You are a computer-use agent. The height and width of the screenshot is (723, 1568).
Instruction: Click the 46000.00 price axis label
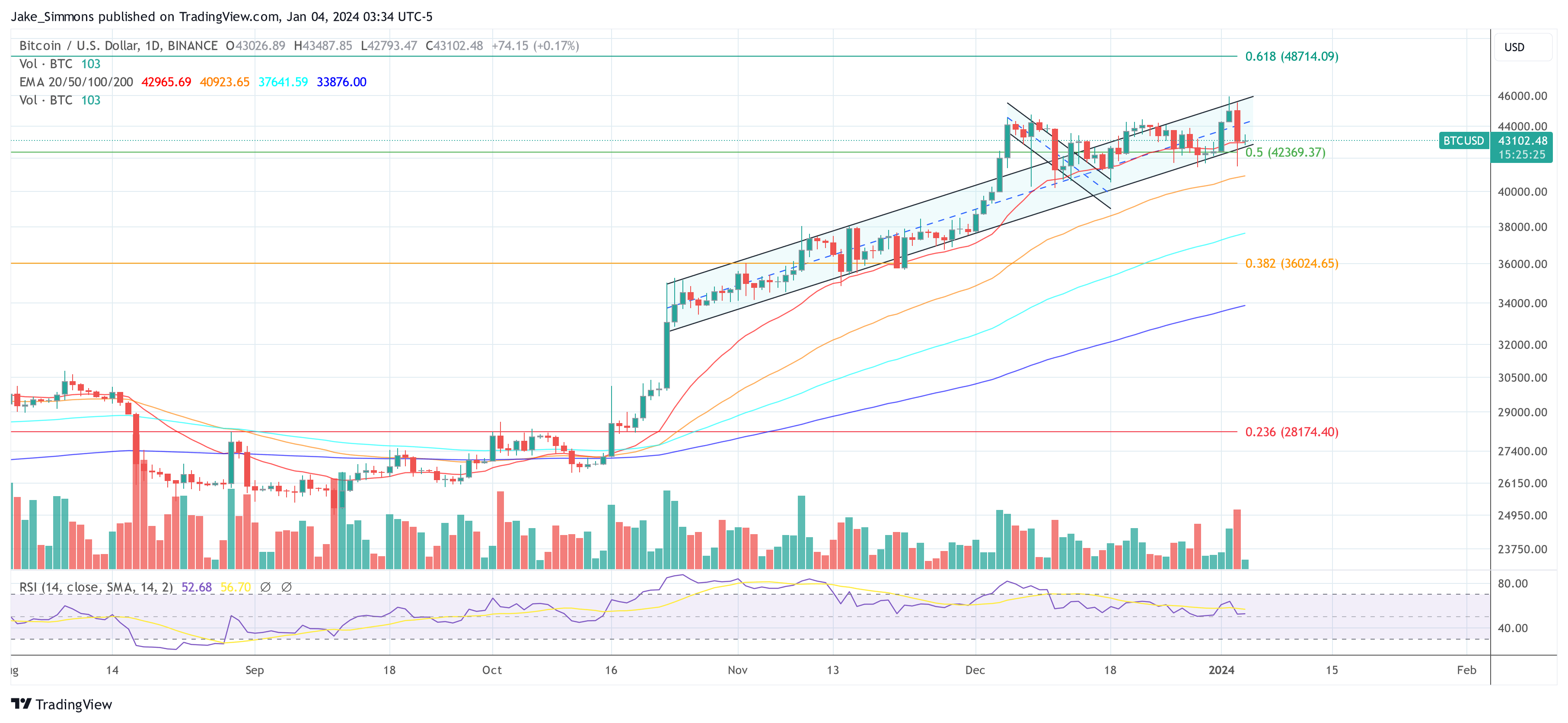pos(1522,96)
